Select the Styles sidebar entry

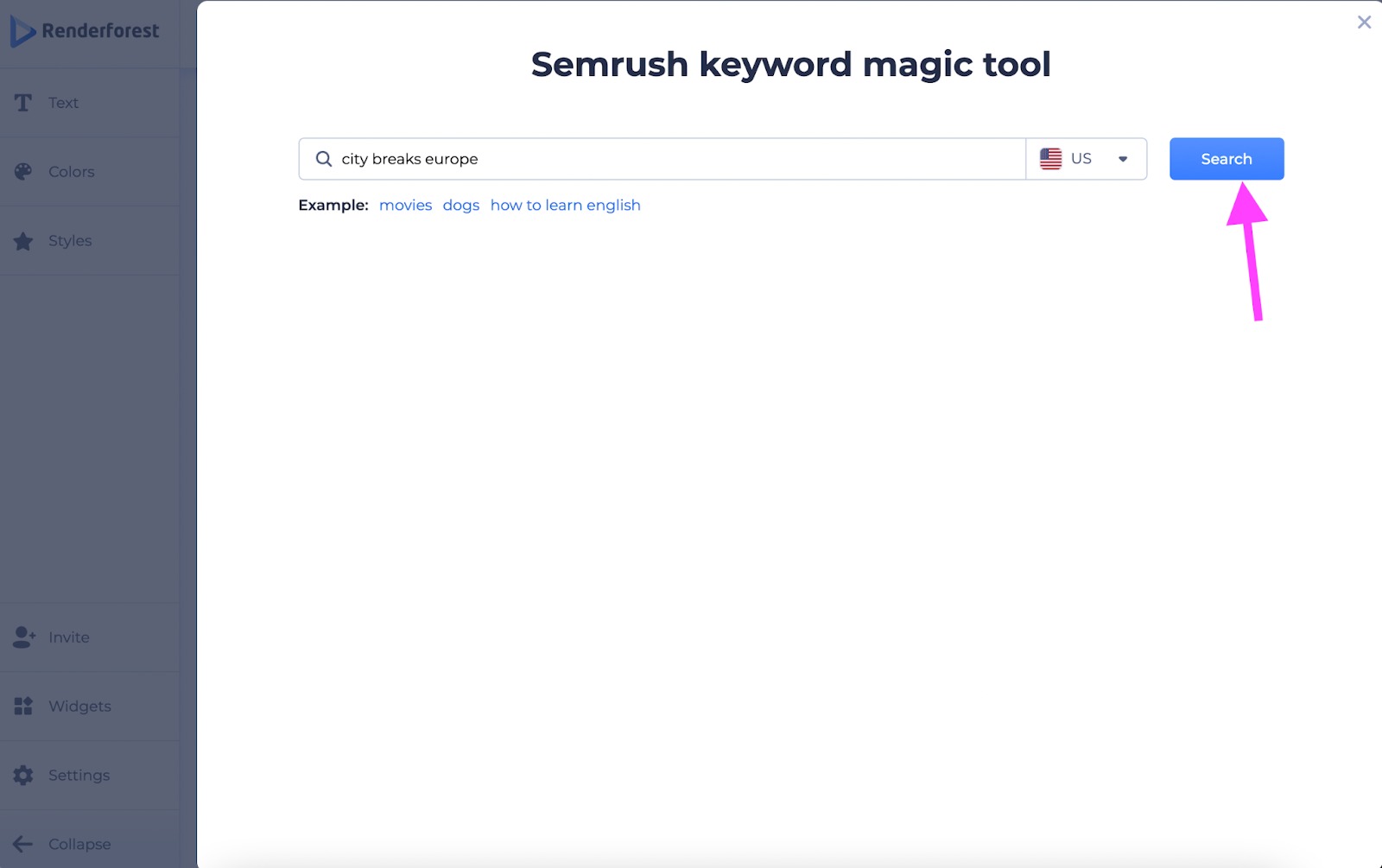coord(69,240)
